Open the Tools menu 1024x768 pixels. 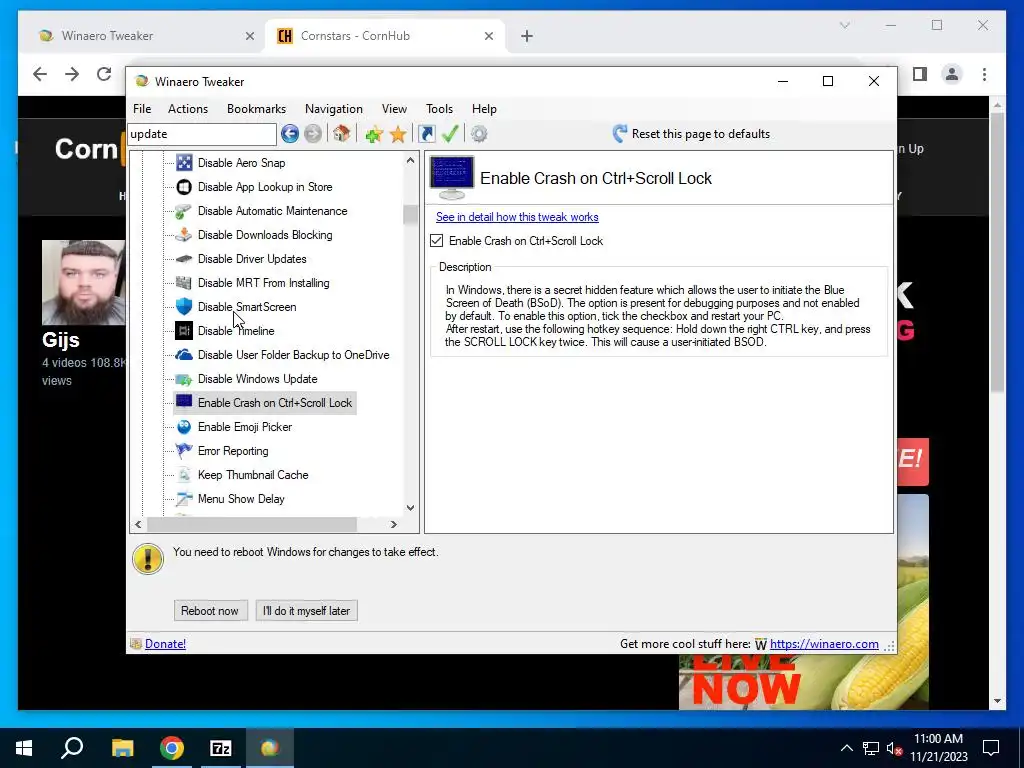click(440, 109)
